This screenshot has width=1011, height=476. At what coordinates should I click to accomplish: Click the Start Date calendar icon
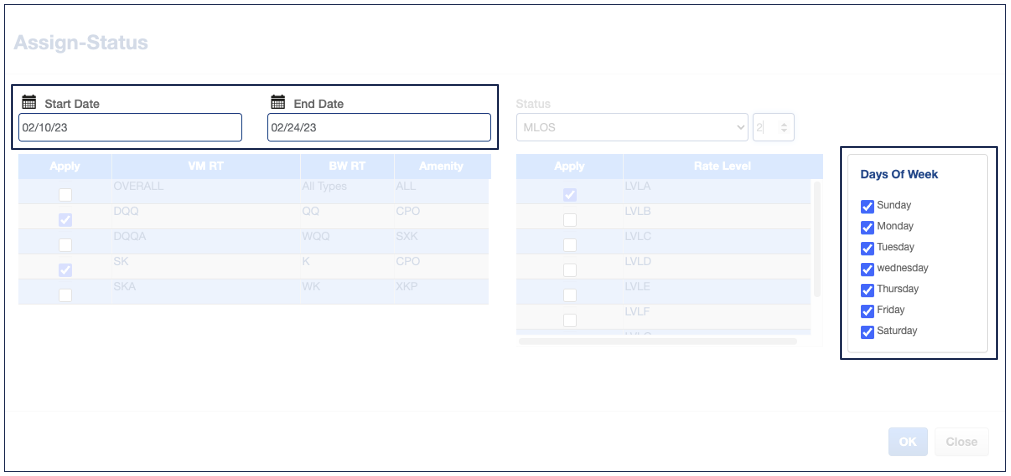point(29,102)
